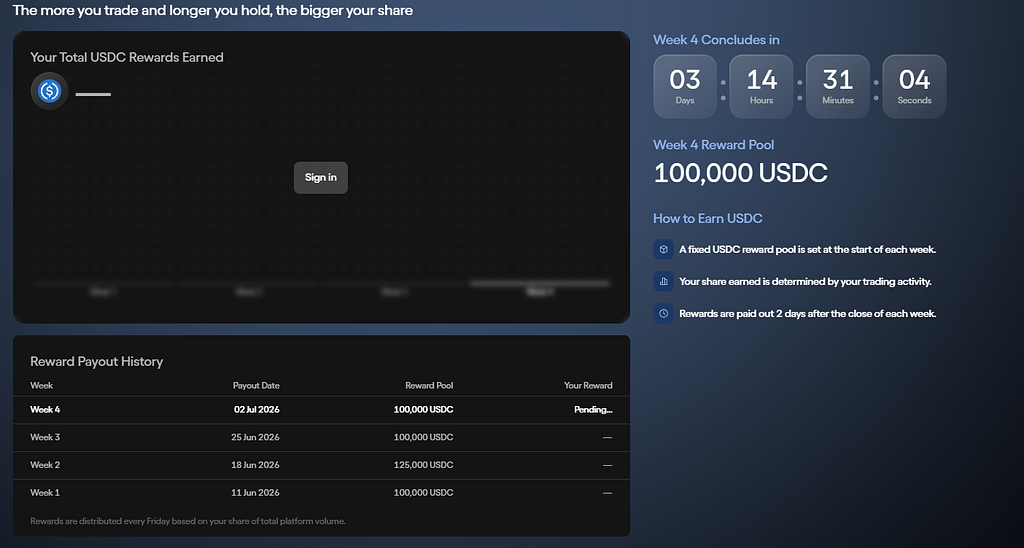The image size is (1024, 548).
Task: Click the USDC coin icon
Action: click(x=50, y=91)
